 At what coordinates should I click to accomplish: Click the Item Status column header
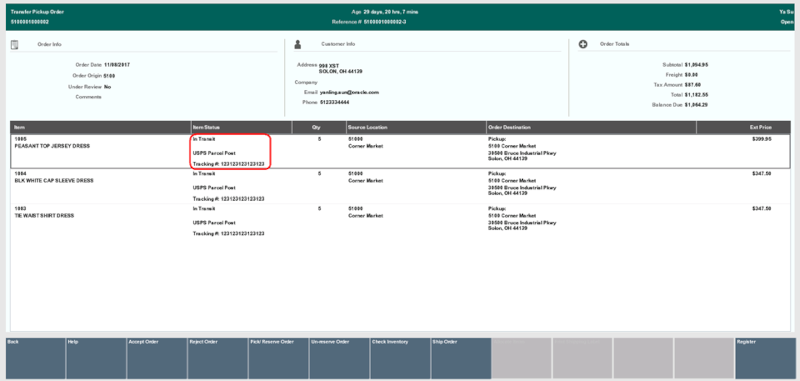[x=241, y=128]
